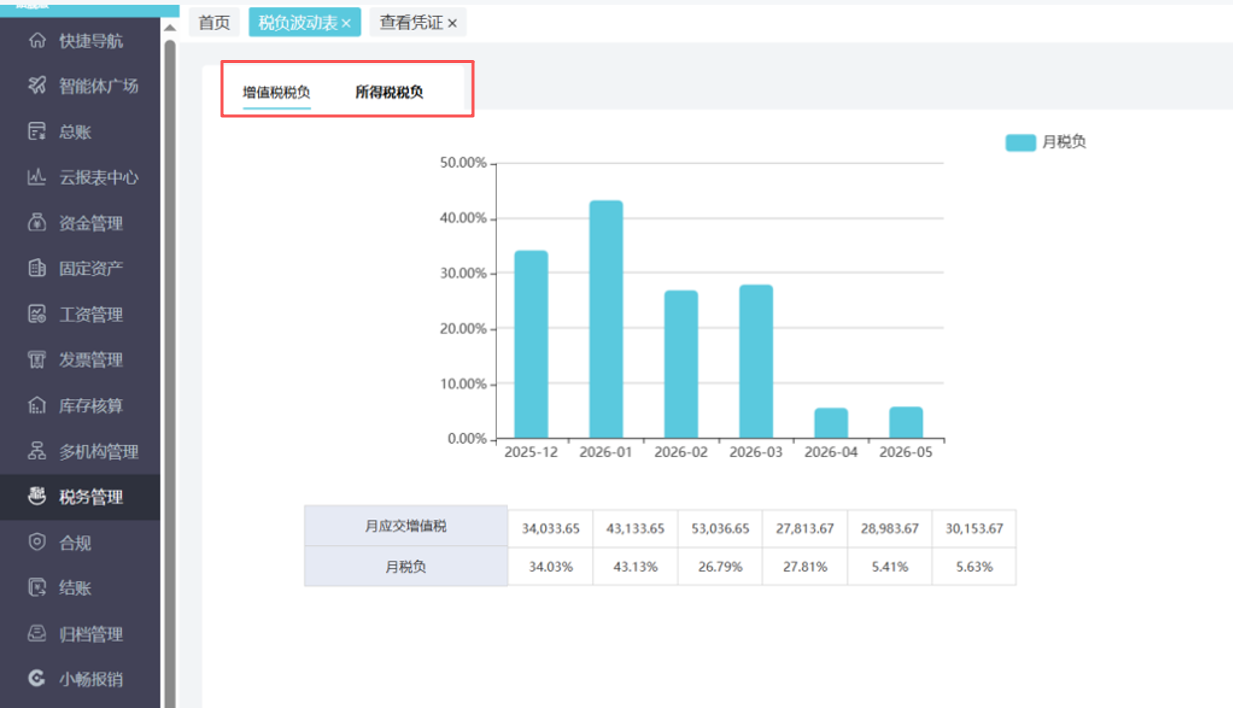Viewport: 1233px width, 708px height.
Task: Open 云报表中心 from the sidebar
Action: (80, 177)
